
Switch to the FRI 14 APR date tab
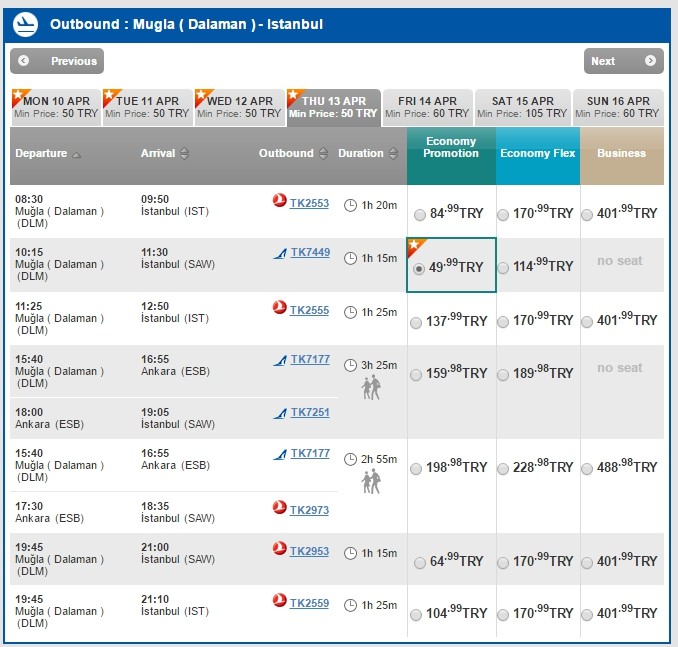427,107
